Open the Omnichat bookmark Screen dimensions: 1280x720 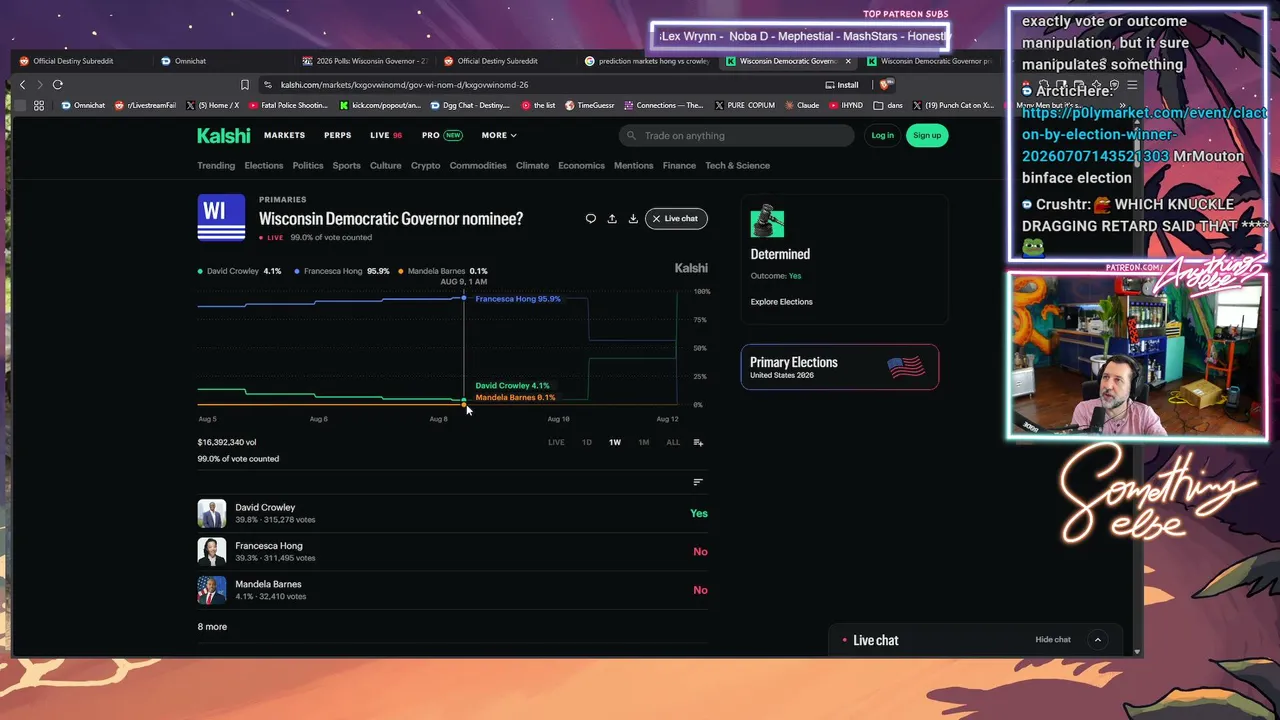coord(84,105)
